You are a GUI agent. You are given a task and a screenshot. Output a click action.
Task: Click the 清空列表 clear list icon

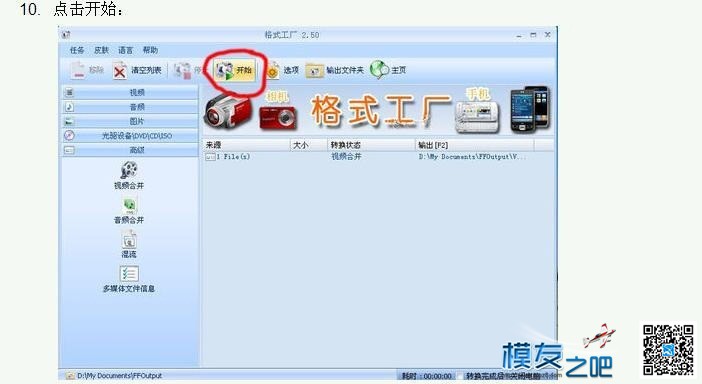point(120,71)
